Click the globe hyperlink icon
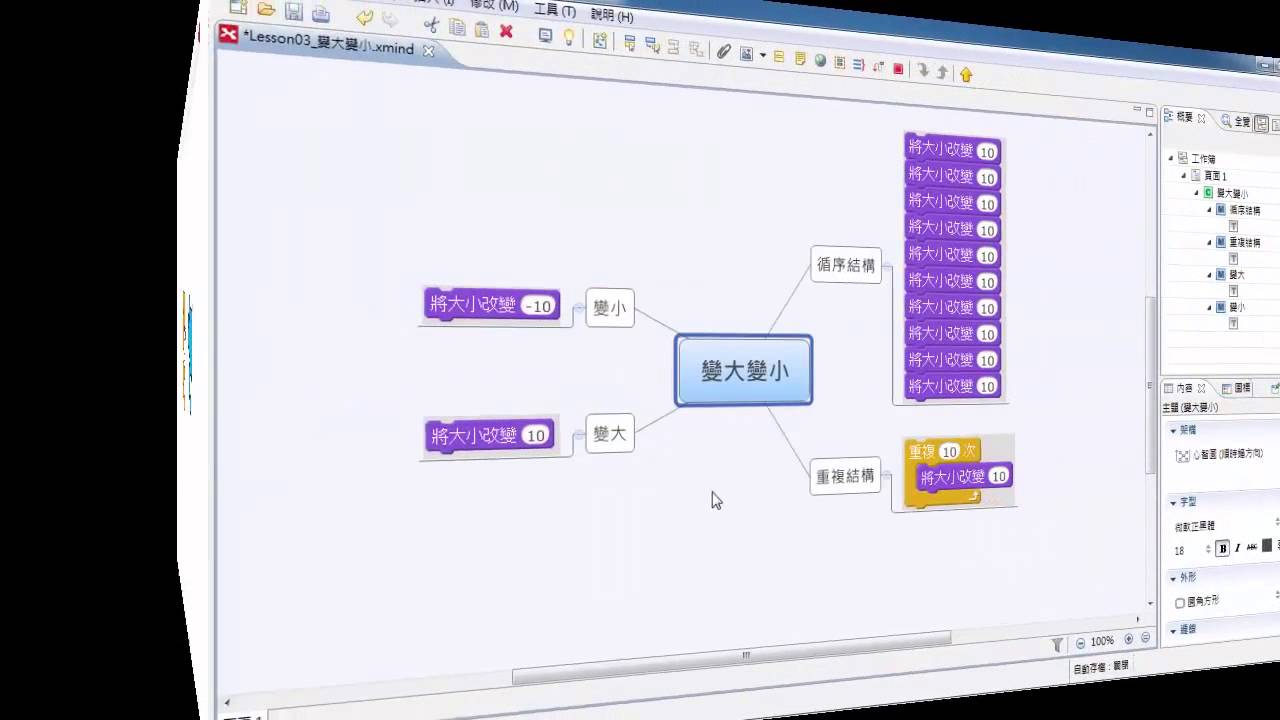 pyautogui.click(x=820, y=61)
